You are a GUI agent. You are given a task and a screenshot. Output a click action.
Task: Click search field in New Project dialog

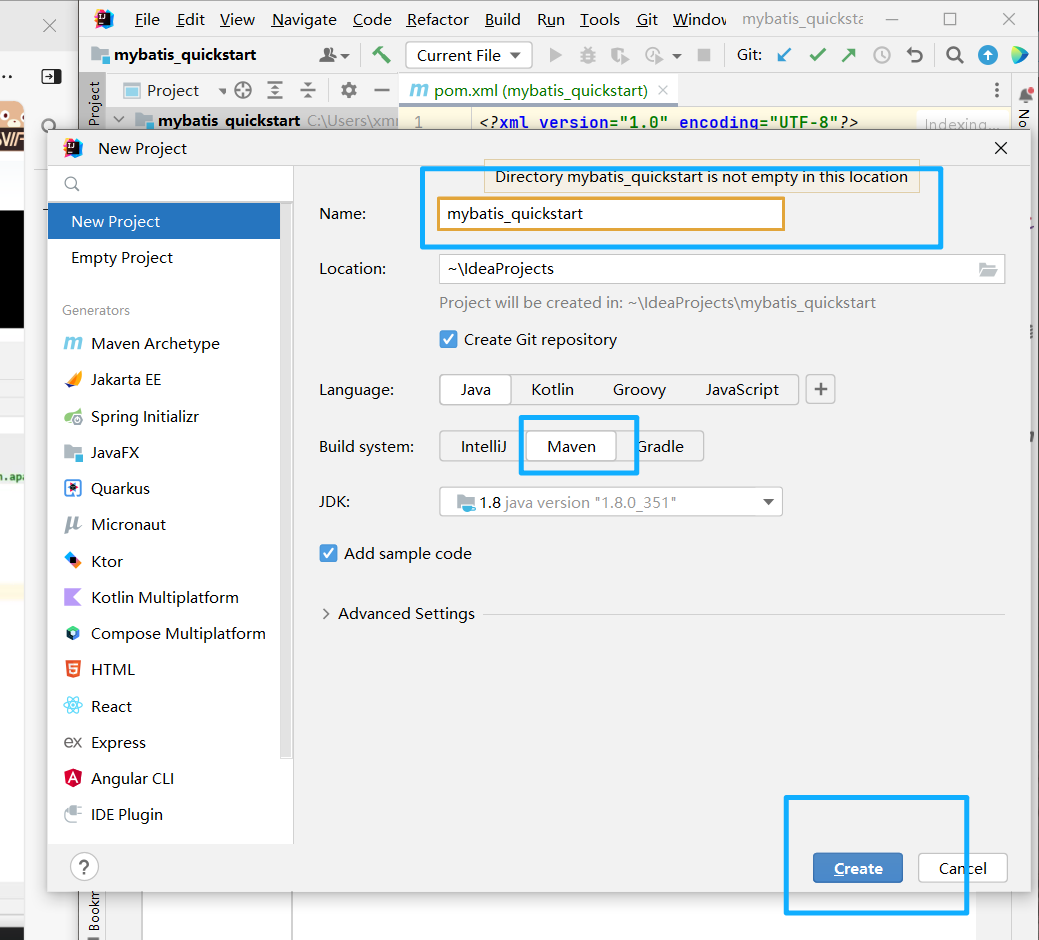click(x=170, y=183)
